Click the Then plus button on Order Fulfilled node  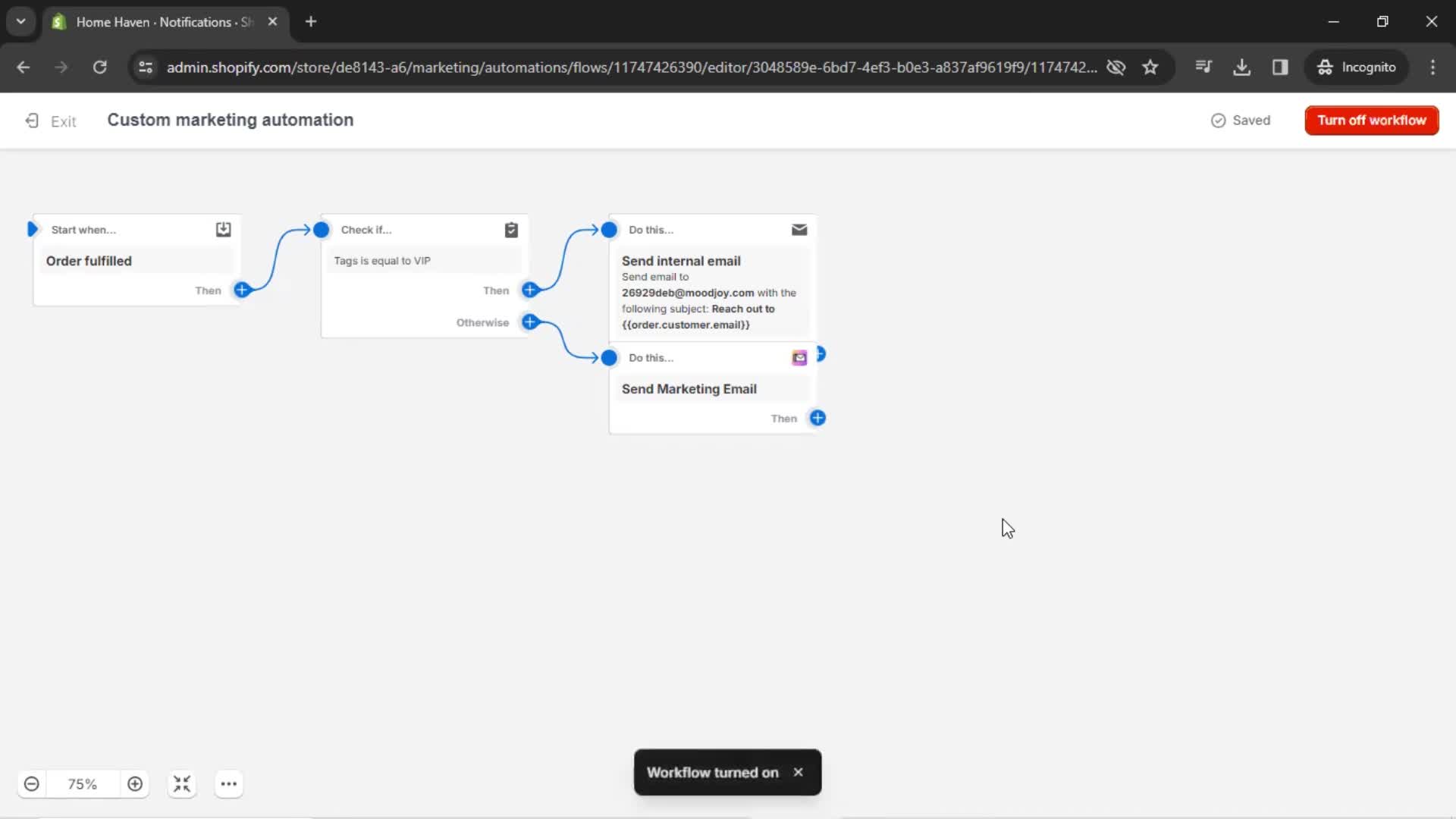coord(242,289)
